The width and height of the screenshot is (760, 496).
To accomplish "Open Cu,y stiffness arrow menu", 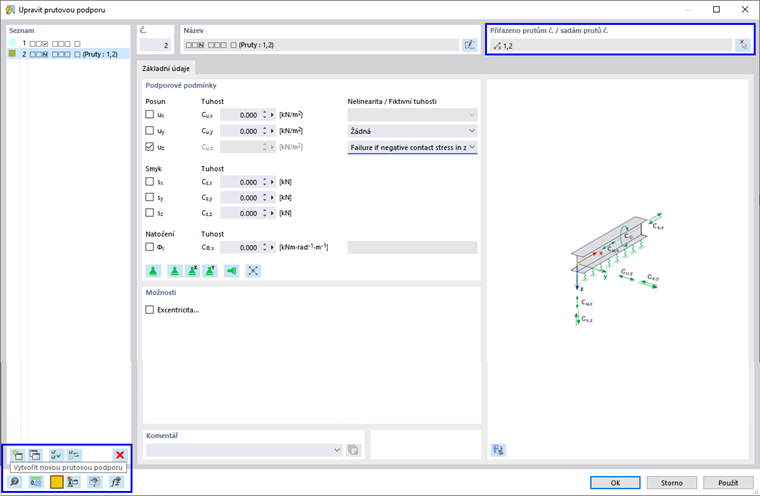I will point(272,131).
